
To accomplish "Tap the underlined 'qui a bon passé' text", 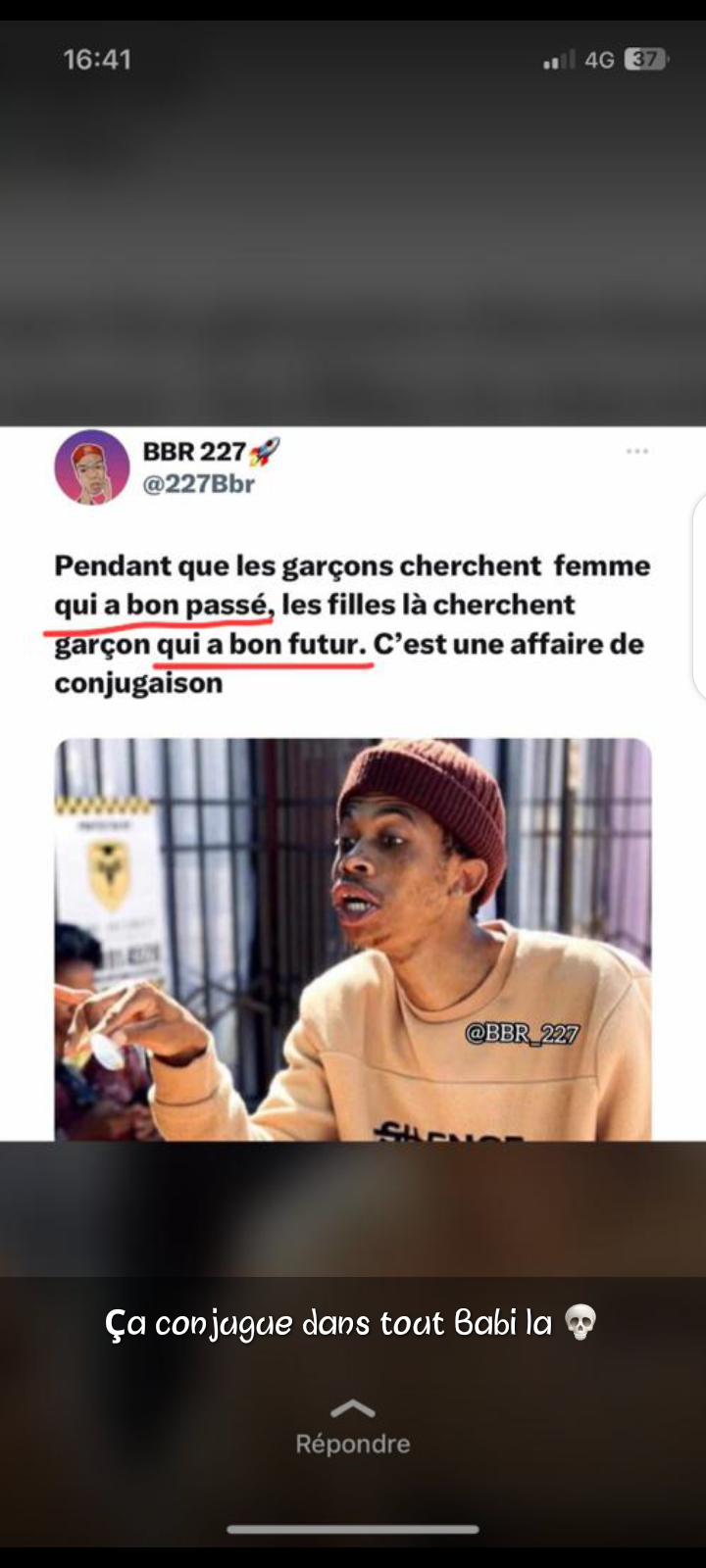I will point(164,605).
